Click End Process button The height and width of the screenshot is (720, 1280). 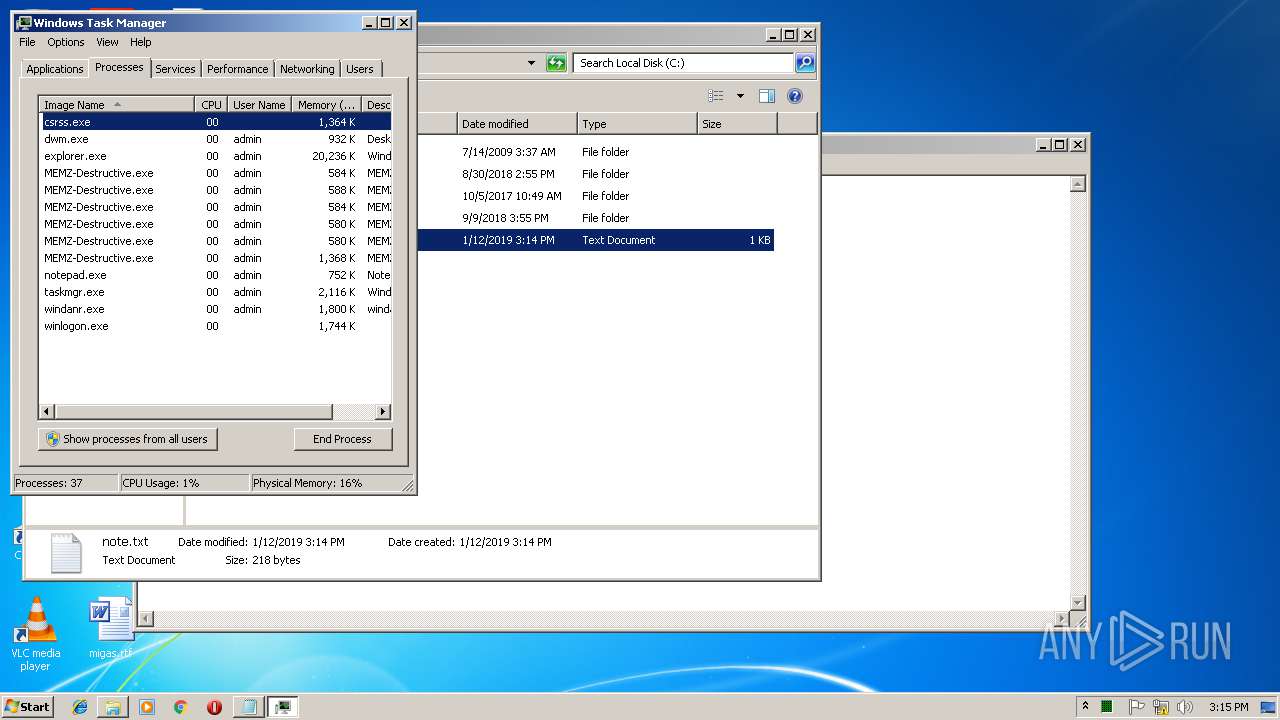[x=343, y=439]
